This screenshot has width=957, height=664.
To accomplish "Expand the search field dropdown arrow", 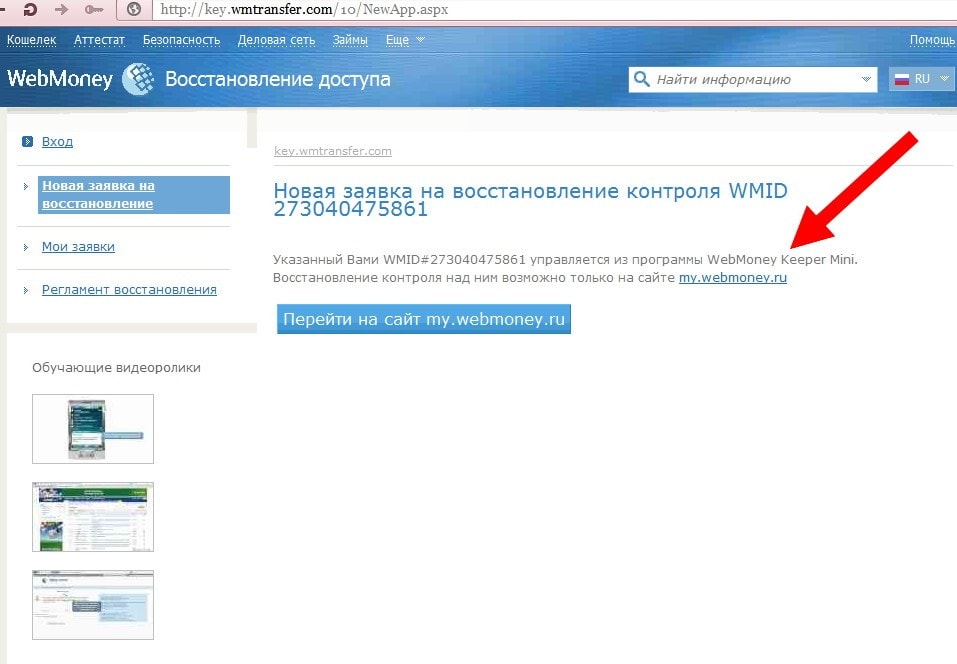I will [865, 79].
